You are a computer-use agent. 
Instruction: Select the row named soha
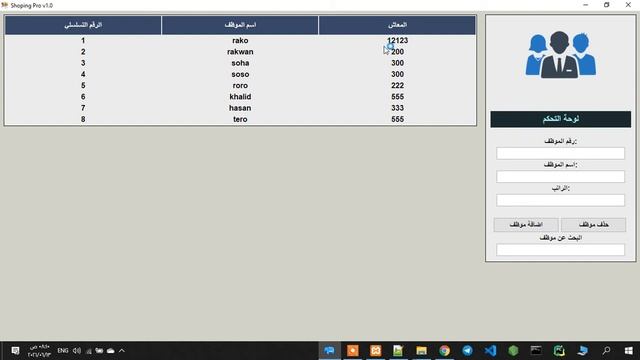pyautogui.click(x=240, y=63)
